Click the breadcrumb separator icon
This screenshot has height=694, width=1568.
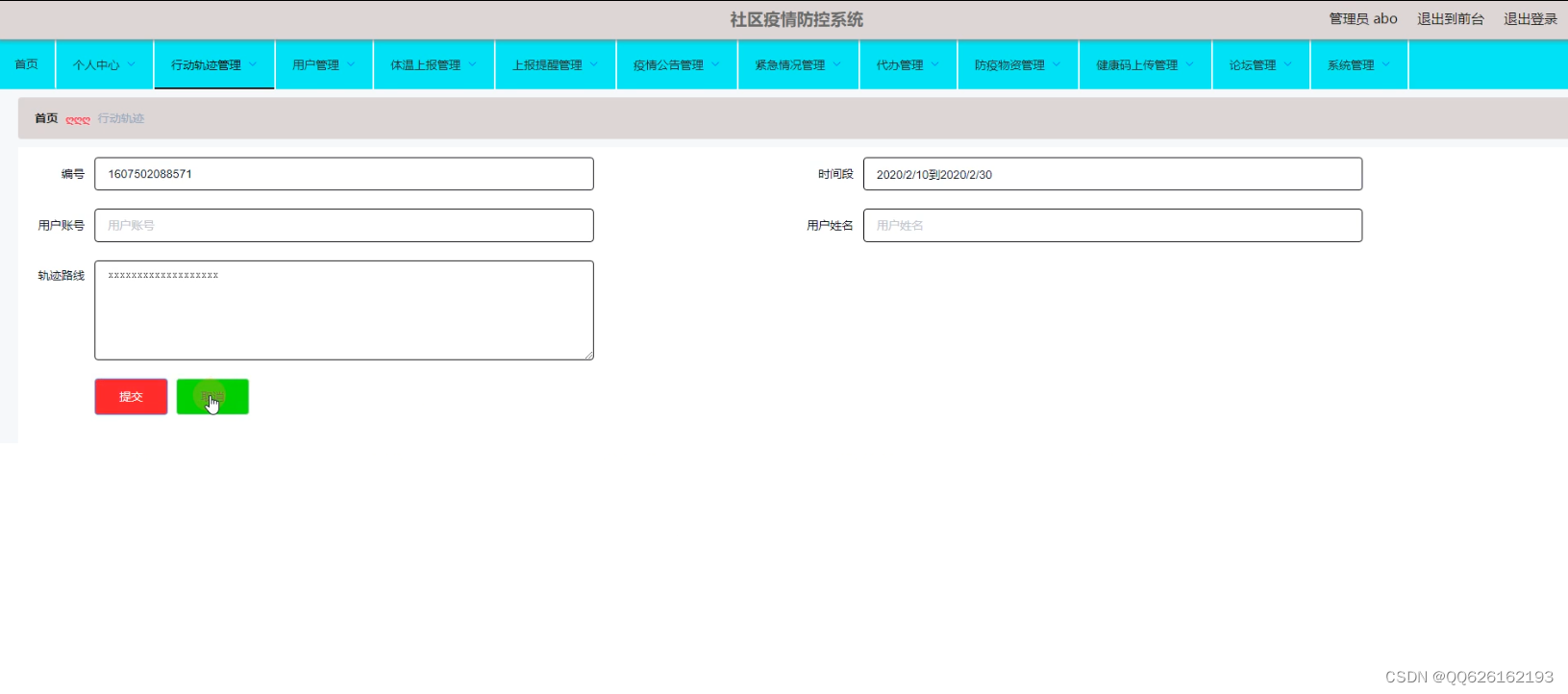(78, 119)
